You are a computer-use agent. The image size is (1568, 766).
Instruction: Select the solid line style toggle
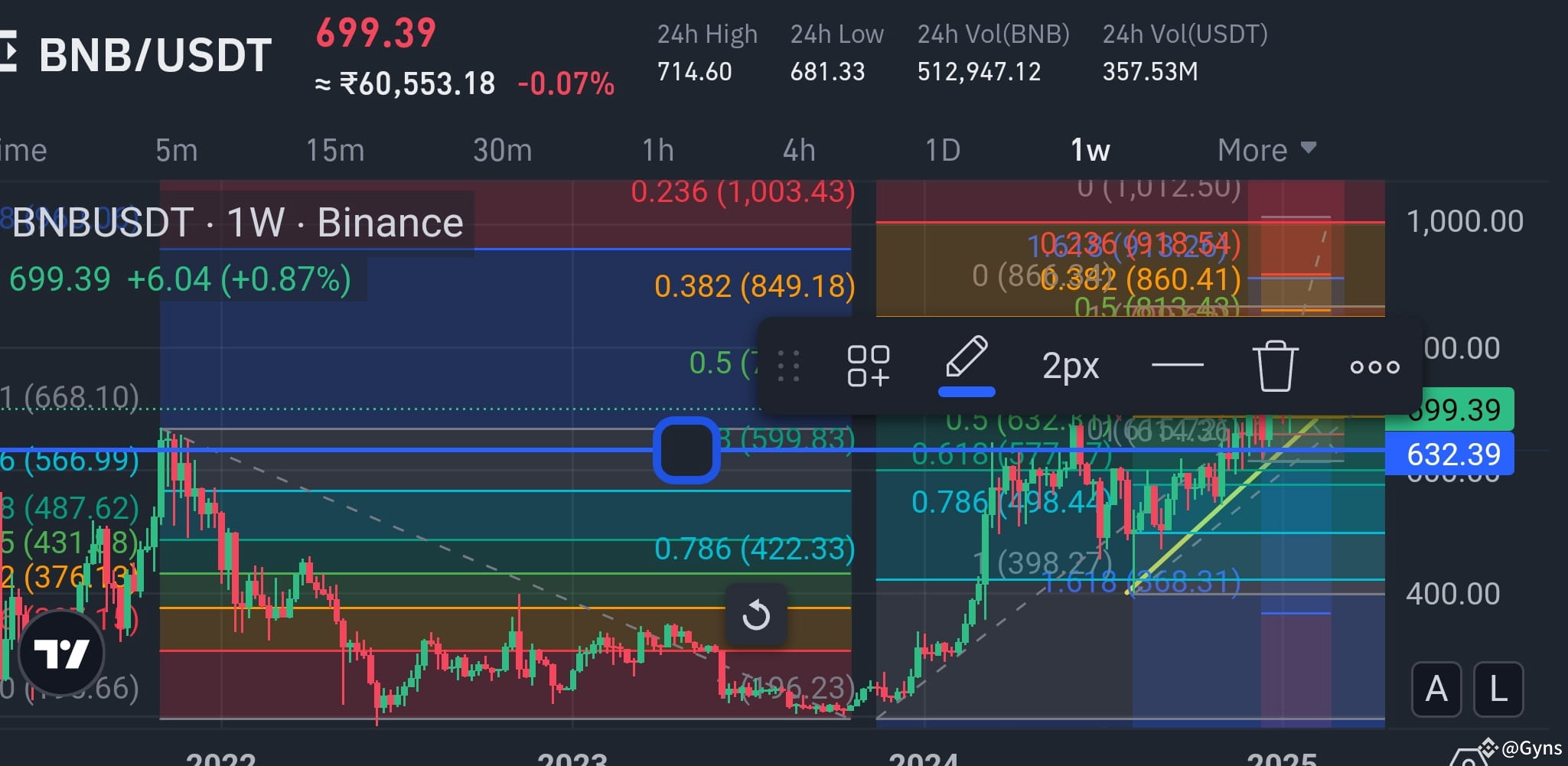point(1177,366)
